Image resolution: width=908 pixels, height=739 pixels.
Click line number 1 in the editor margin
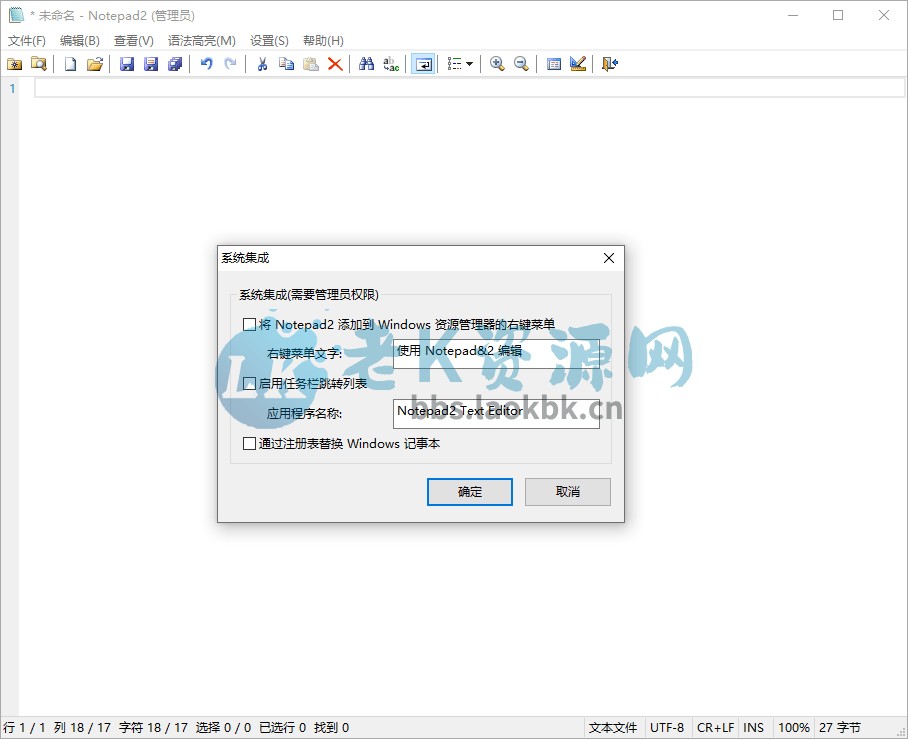click(x=12, y=89)
